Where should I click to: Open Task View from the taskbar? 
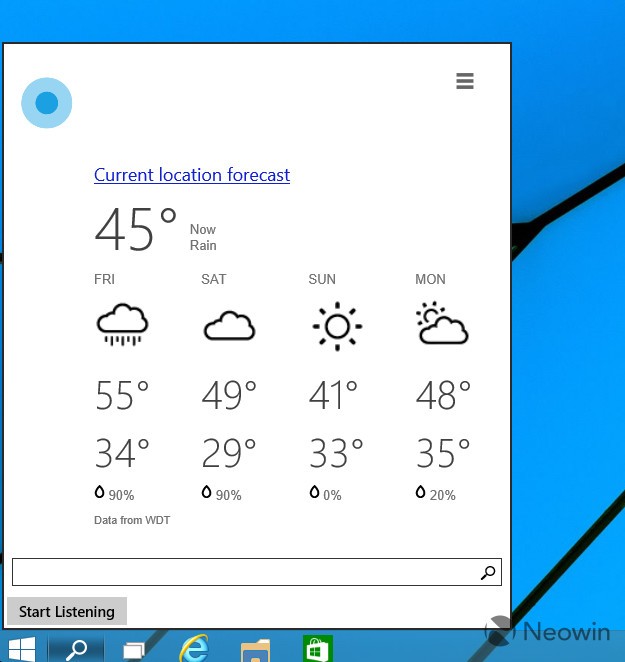(133, 649)
